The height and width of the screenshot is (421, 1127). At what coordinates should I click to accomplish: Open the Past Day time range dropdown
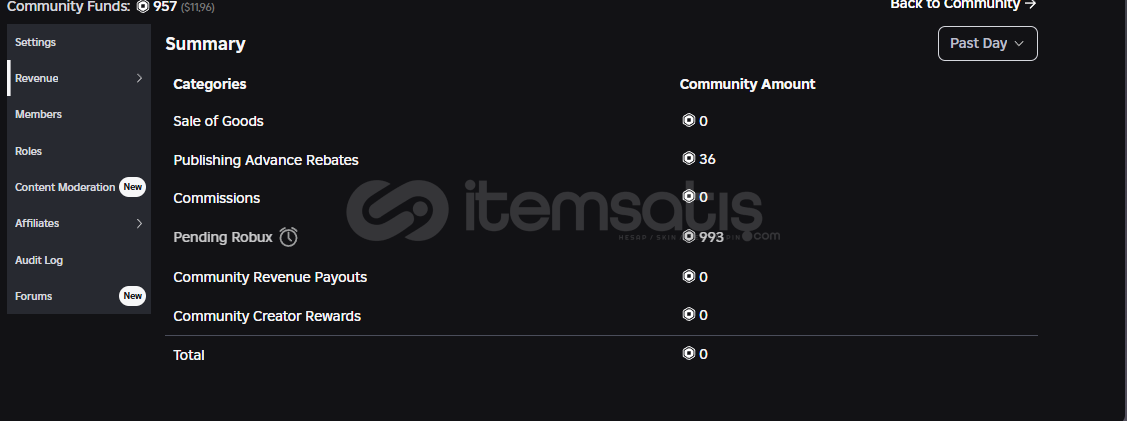(x=987, y=43)
